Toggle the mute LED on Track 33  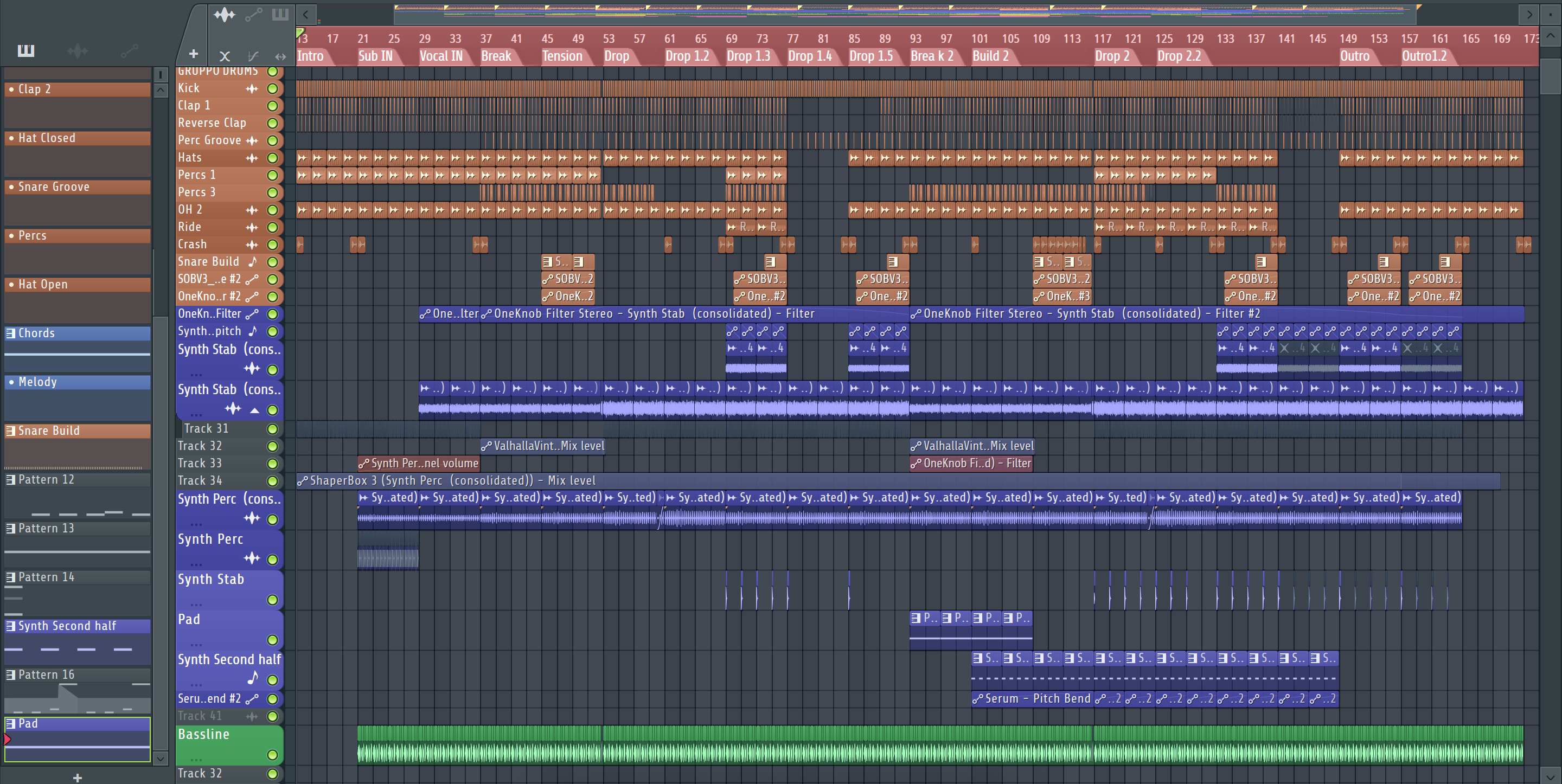[273, 464]
